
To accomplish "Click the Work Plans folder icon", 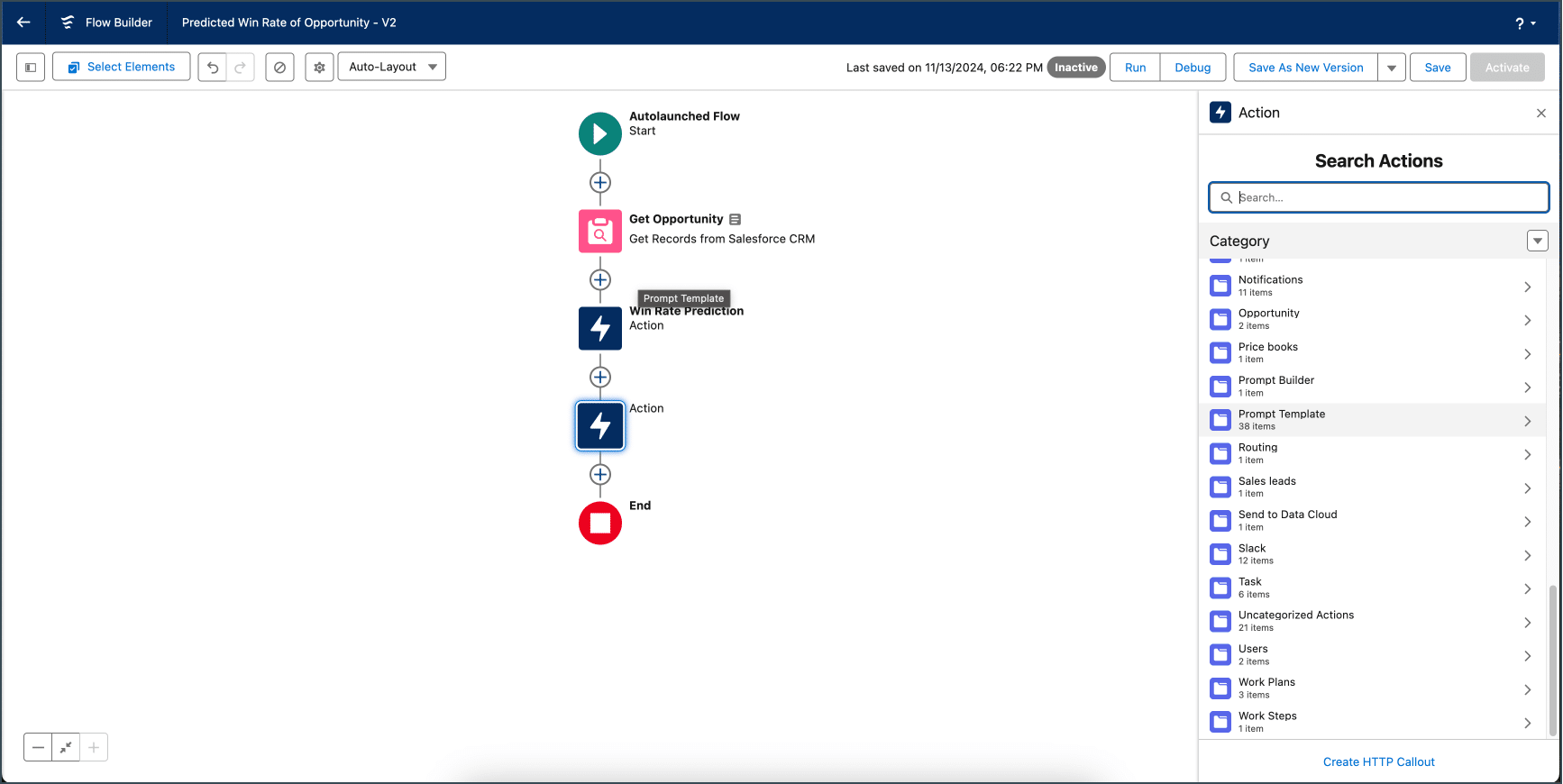I will tap(1220, 689).
